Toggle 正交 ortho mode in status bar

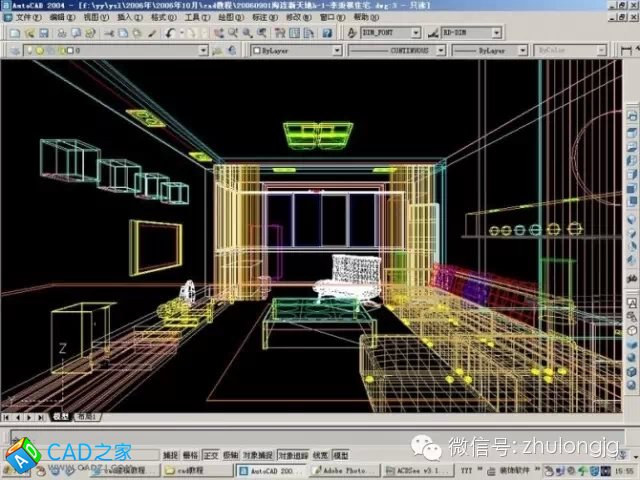tap(211, 453)
